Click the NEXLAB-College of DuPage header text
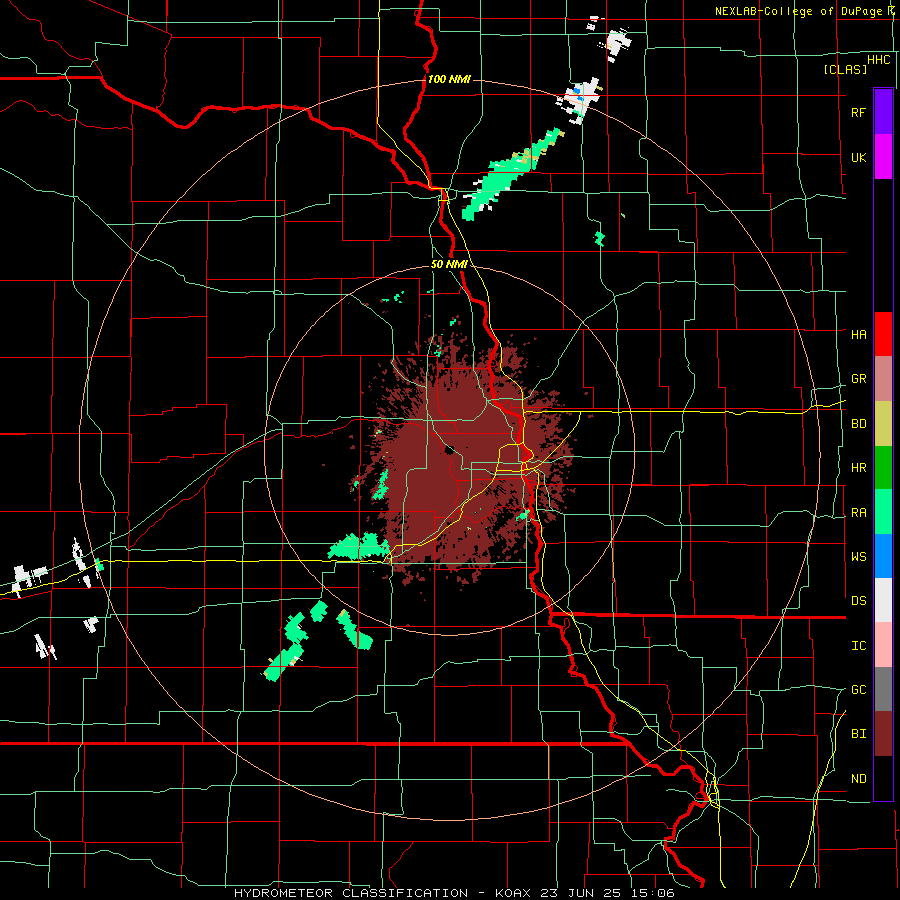 click(802, 11)
